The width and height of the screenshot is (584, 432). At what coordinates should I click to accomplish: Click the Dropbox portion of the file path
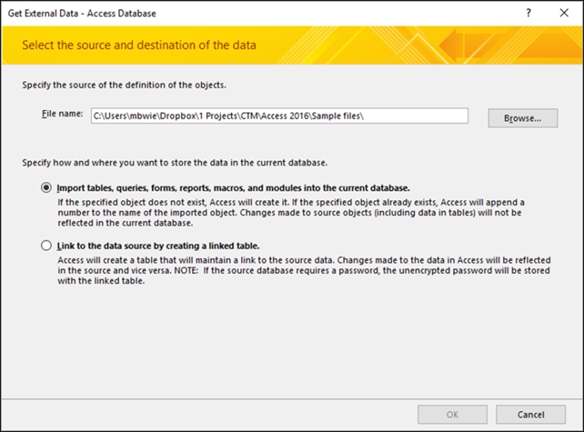coord(178,116)
